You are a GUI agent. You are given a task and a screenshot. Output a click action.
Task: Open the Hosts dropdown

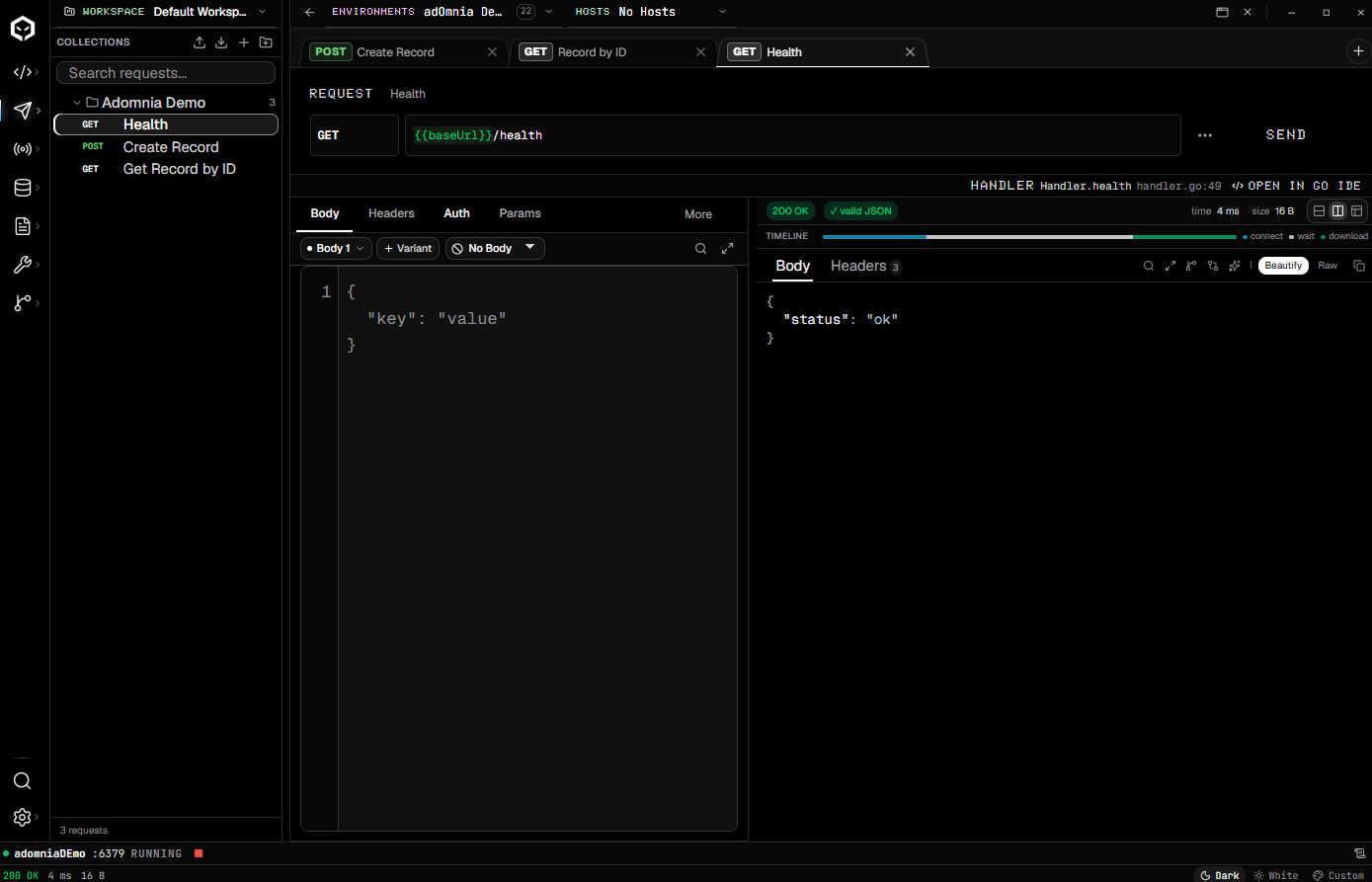pyautogui.click(x=650, y=12)
